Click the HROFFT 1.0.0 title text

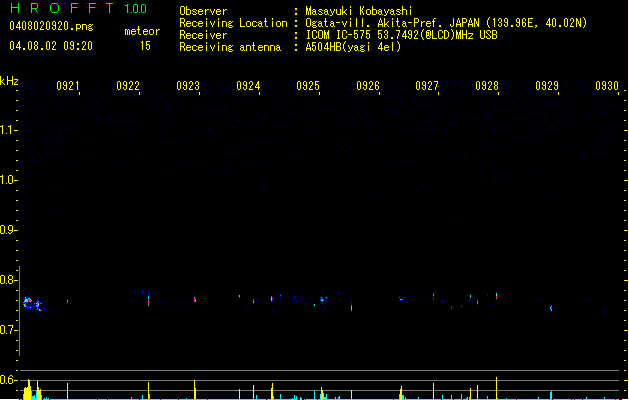click(78, 8)
